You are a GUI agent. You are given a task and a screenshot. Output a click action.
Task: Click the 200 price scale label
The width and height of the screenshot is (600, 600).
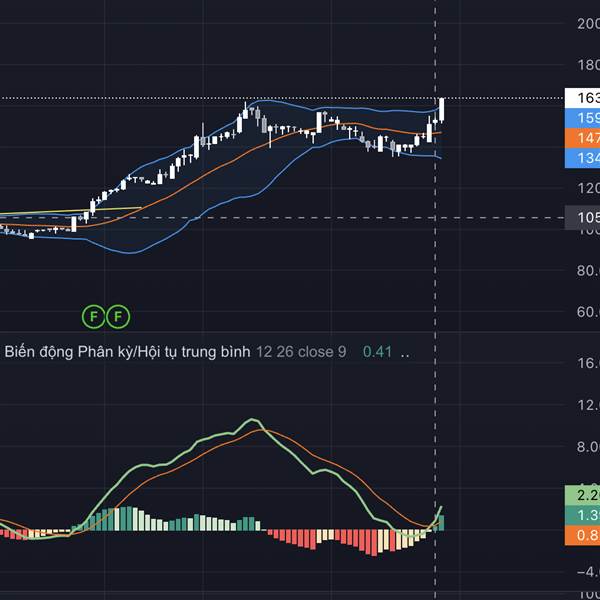point(589,24)
